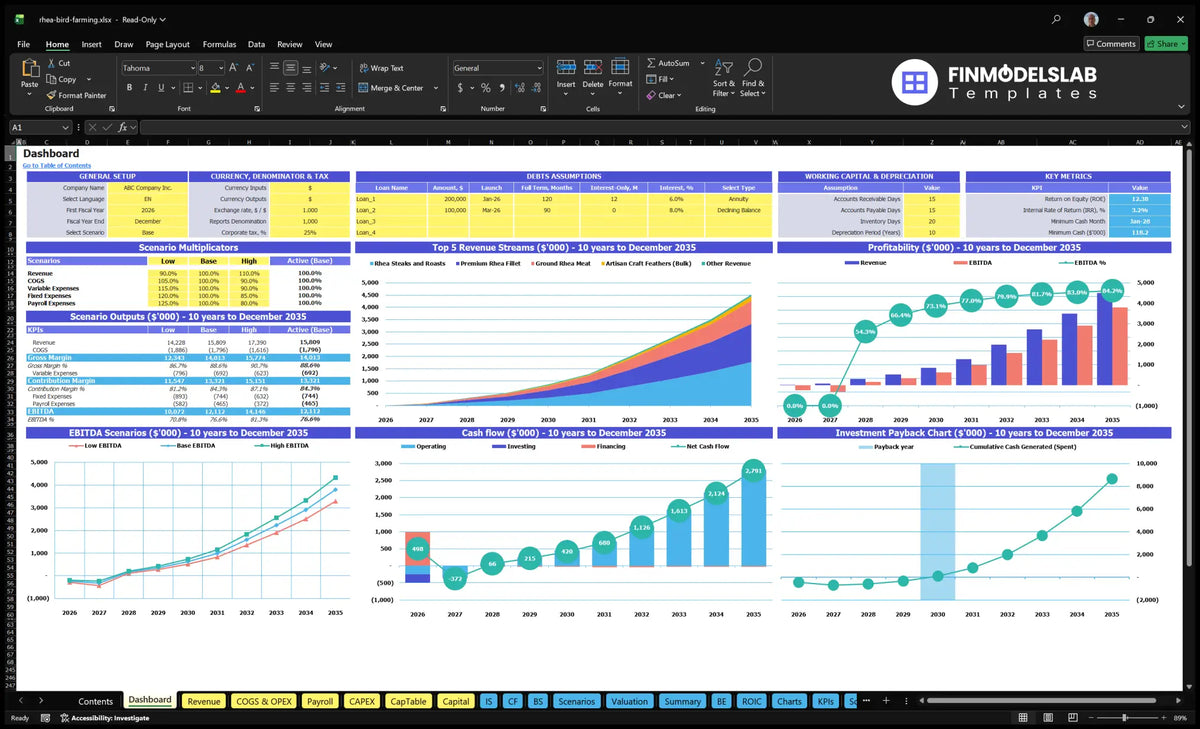Switch to the Formulas ribbon tab
Image resolution: width=1200 pixels, height=729 pixels.
coord(219,44)
